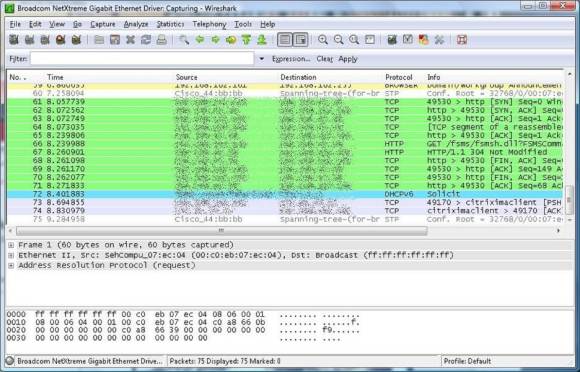The height and width of the screenshot is (372, 580).
Task: Find a packet magnifier icon
Action: click(x=184, y=40)
